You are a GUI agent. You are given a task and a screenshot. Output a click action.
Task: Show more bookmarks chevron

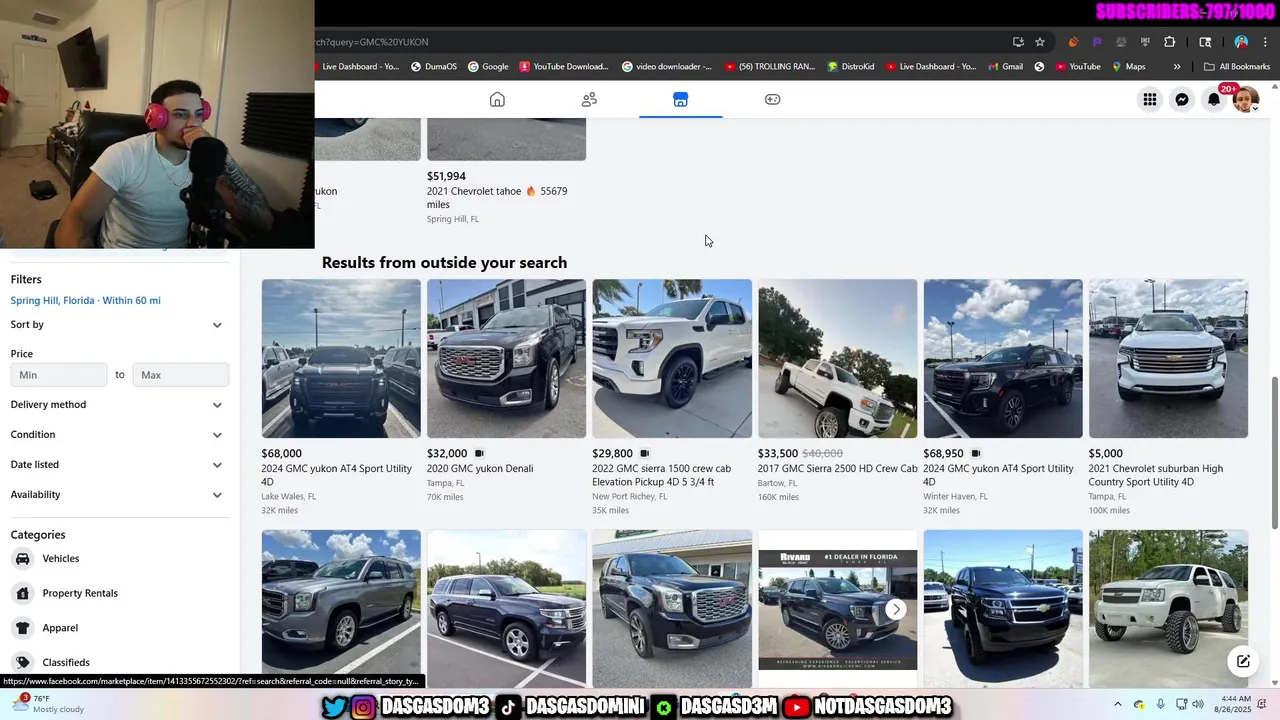tap(1177, 67)
